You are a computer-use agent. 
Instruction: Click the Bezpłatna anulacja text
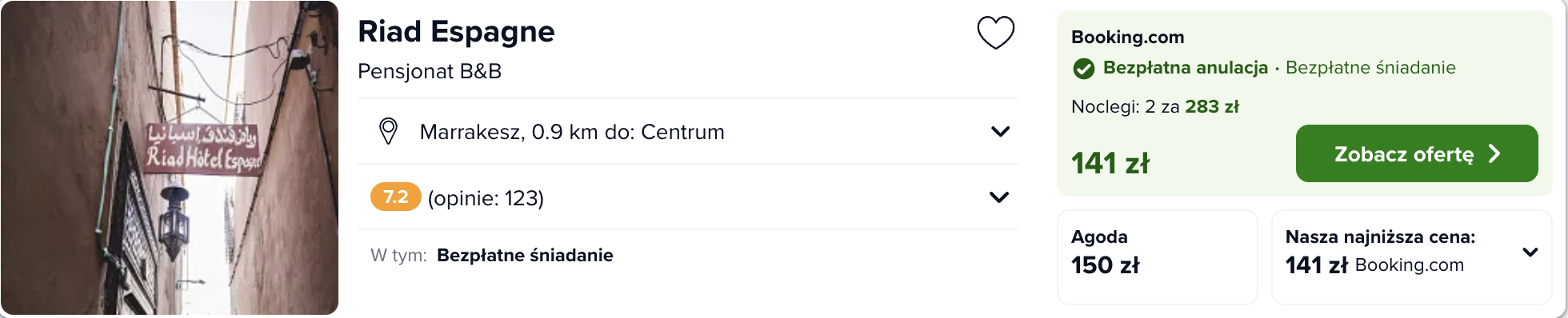pos(1185,68)
